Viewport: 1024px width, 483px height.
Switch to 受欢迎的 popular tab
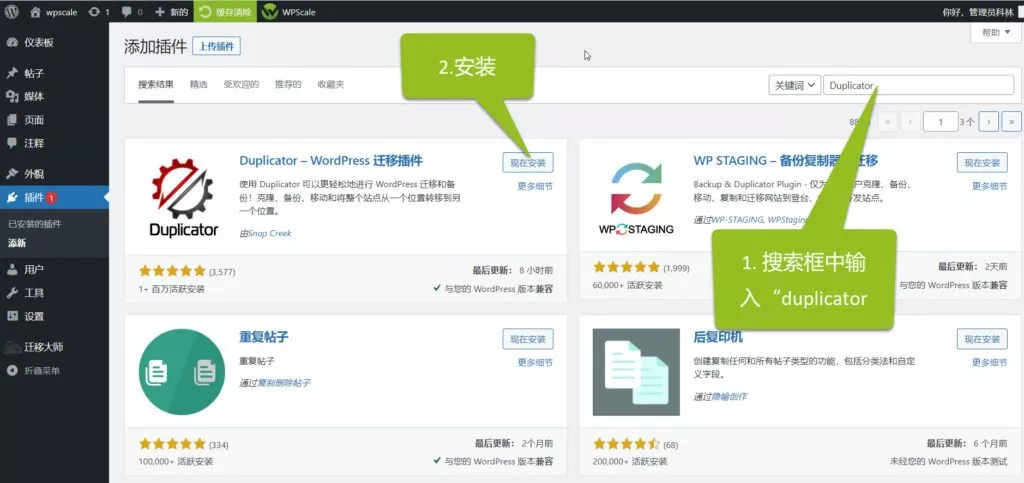coord(241,85)
